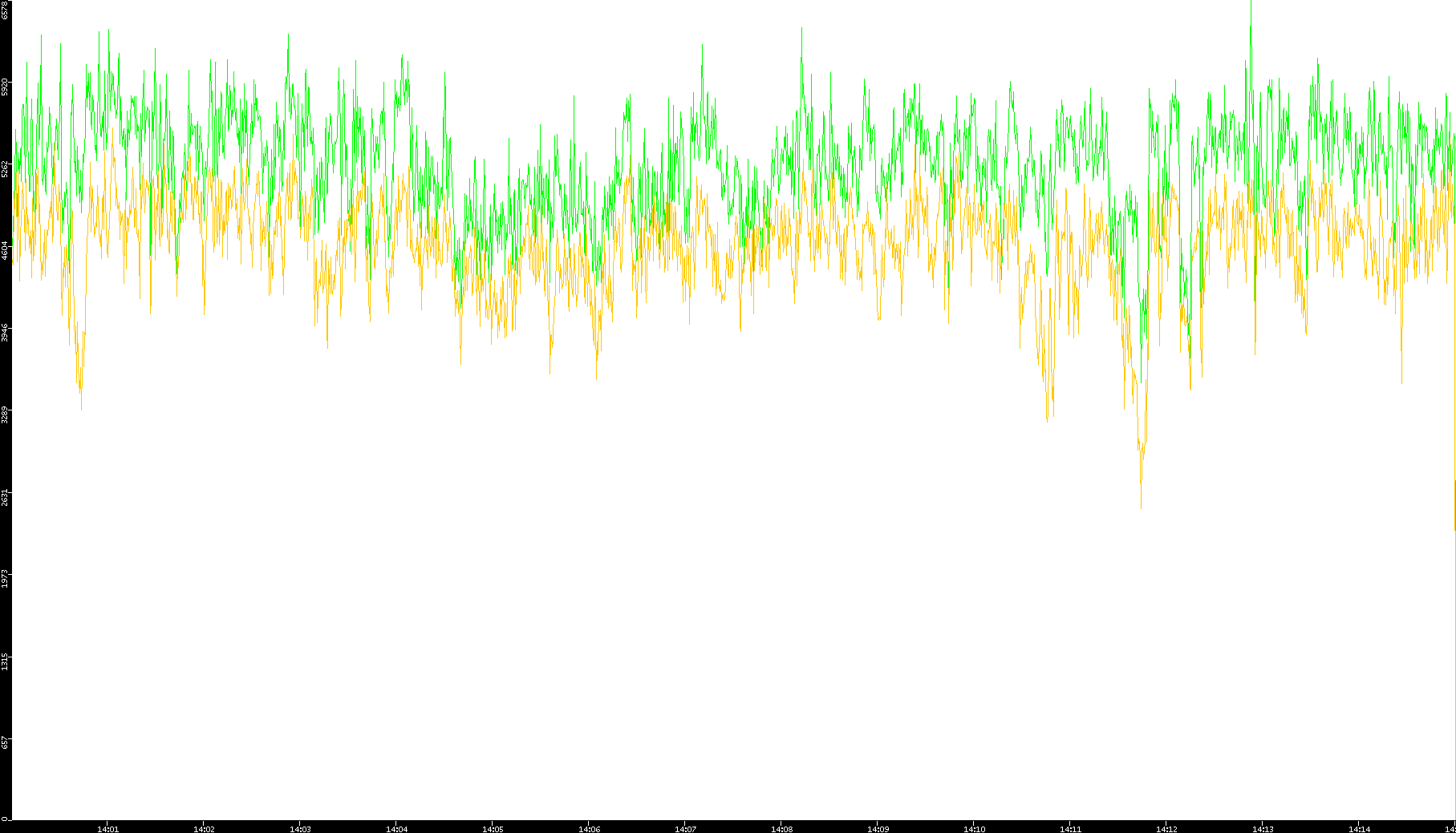Select the 14:09 label on the time axis

coord(878,829)
